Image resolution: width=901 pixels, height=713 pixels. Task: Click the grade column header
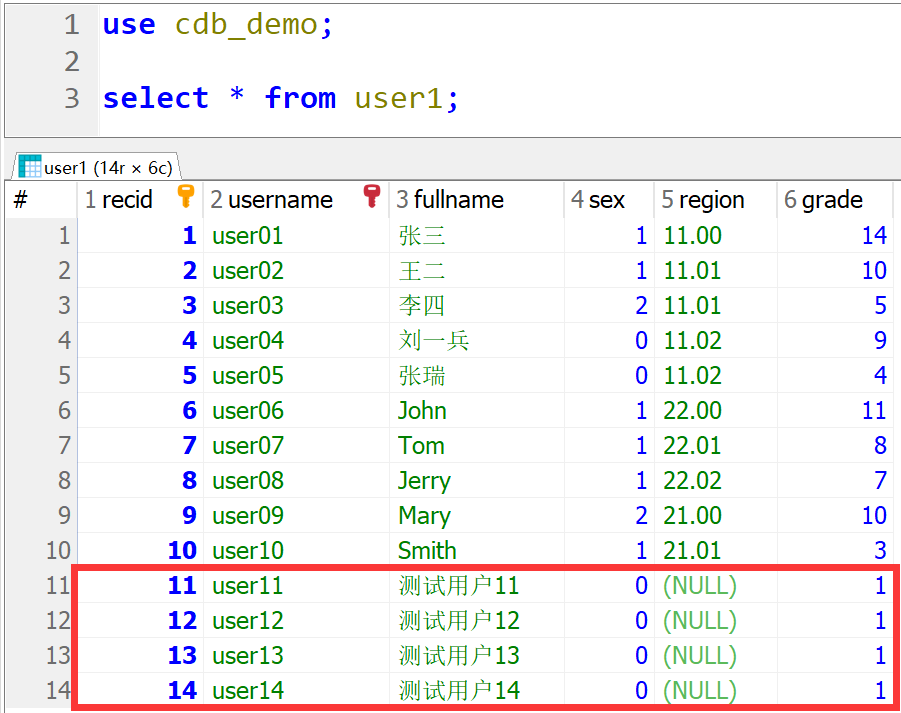[x=823, y=200]
